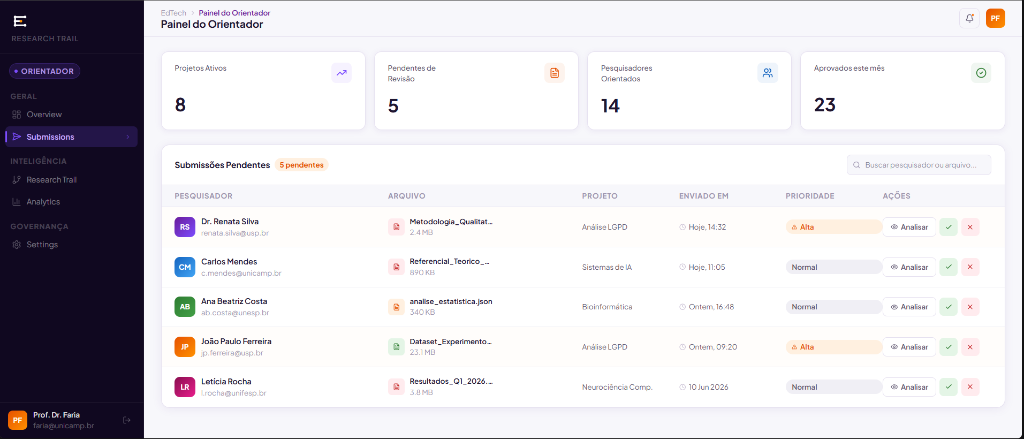Click the Referencial_Teorico file icon
Screen dimensions: 1024x439
click(x=396, y=267)
